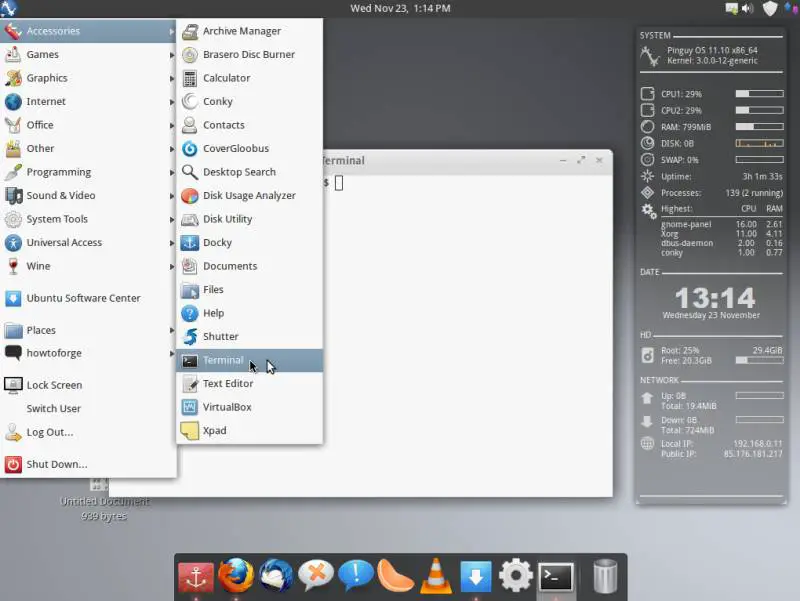Open the howtoforge user submenu
This screenshot has width=800, height=601.
(88, 353)
